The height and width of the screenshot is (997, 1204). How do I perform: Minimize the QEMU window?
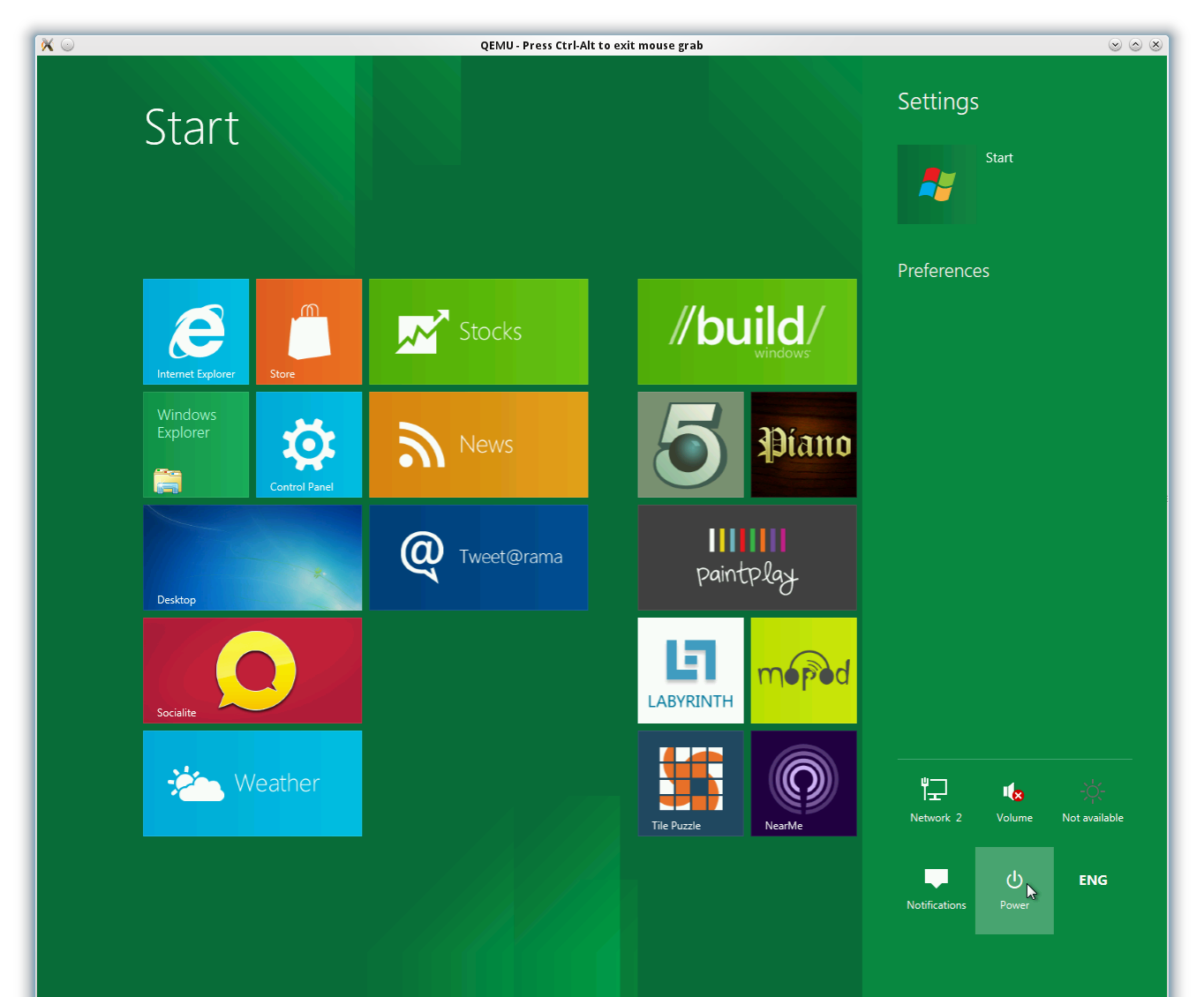(1115, 45)
